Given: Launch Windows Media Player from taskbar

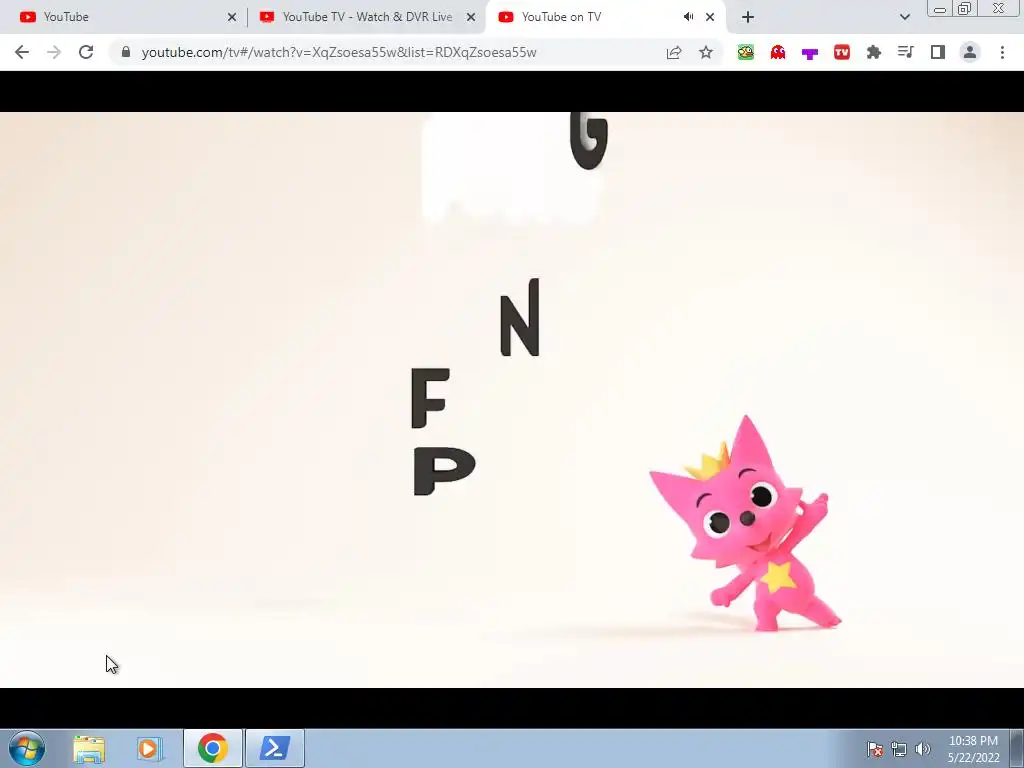Looking at the screenshot, I should tap(149, 748).
